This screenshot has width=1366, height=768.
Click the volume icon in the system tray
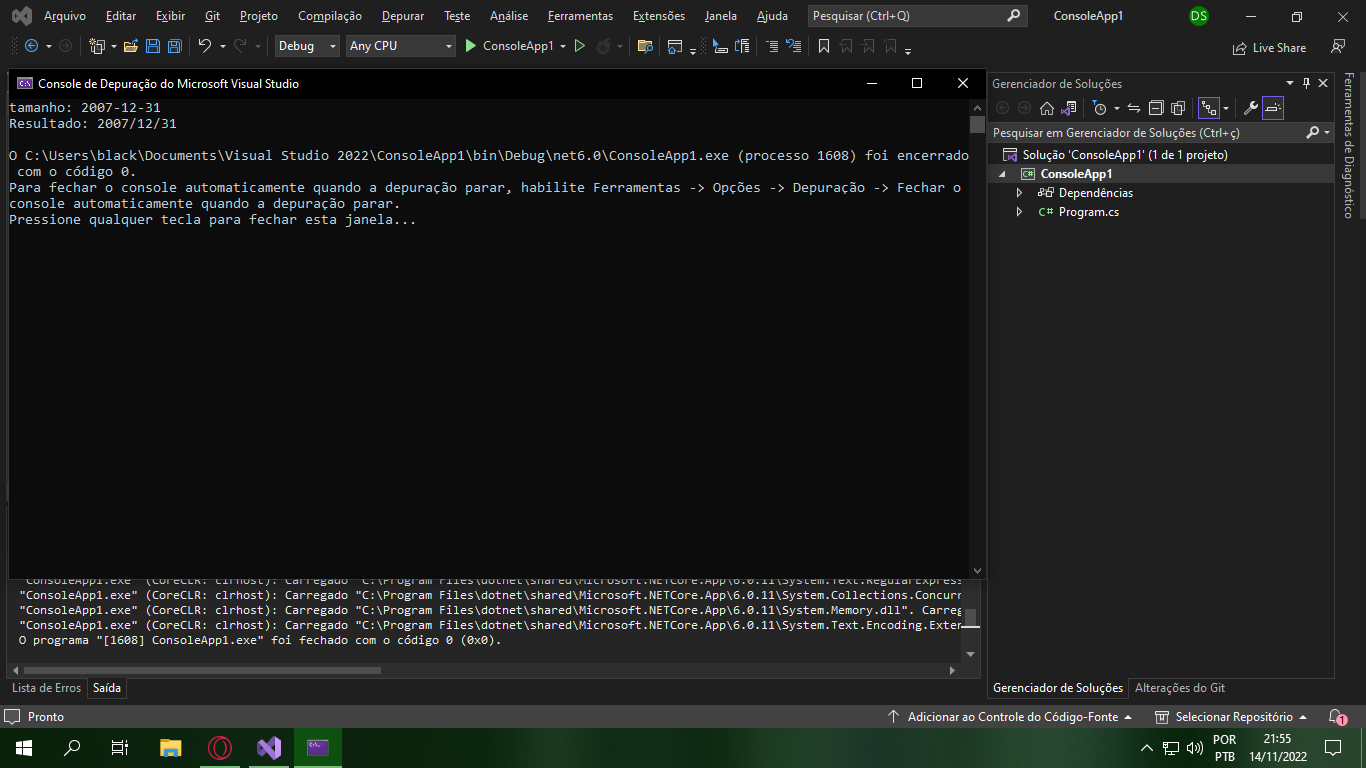tap(1194, 748)
